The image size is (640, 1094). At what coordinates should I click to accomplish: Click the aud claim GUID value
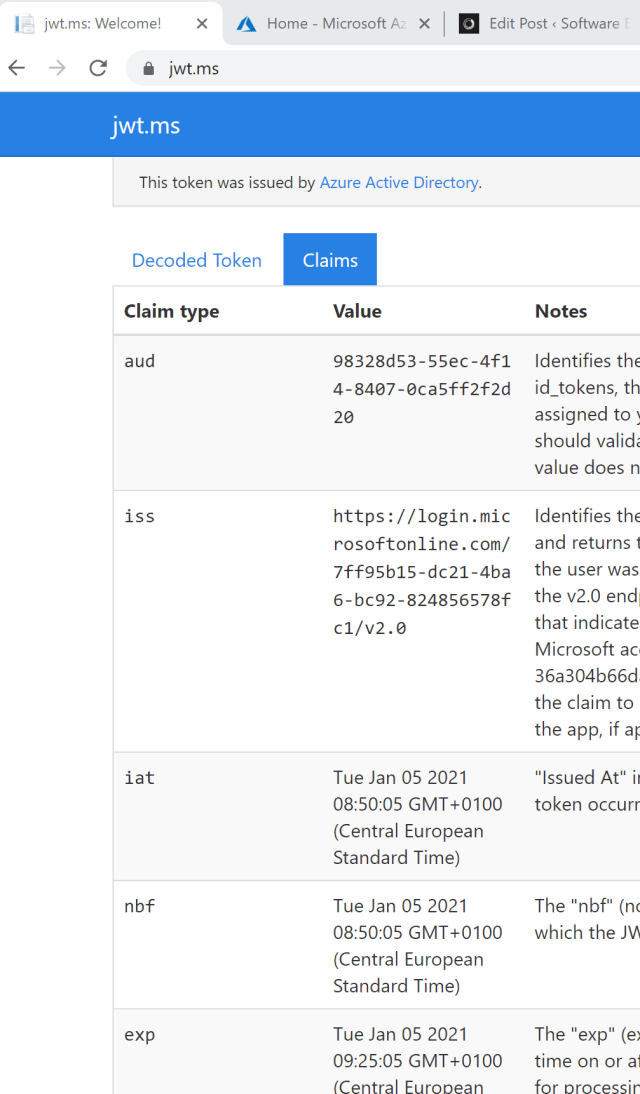[421, 389]
